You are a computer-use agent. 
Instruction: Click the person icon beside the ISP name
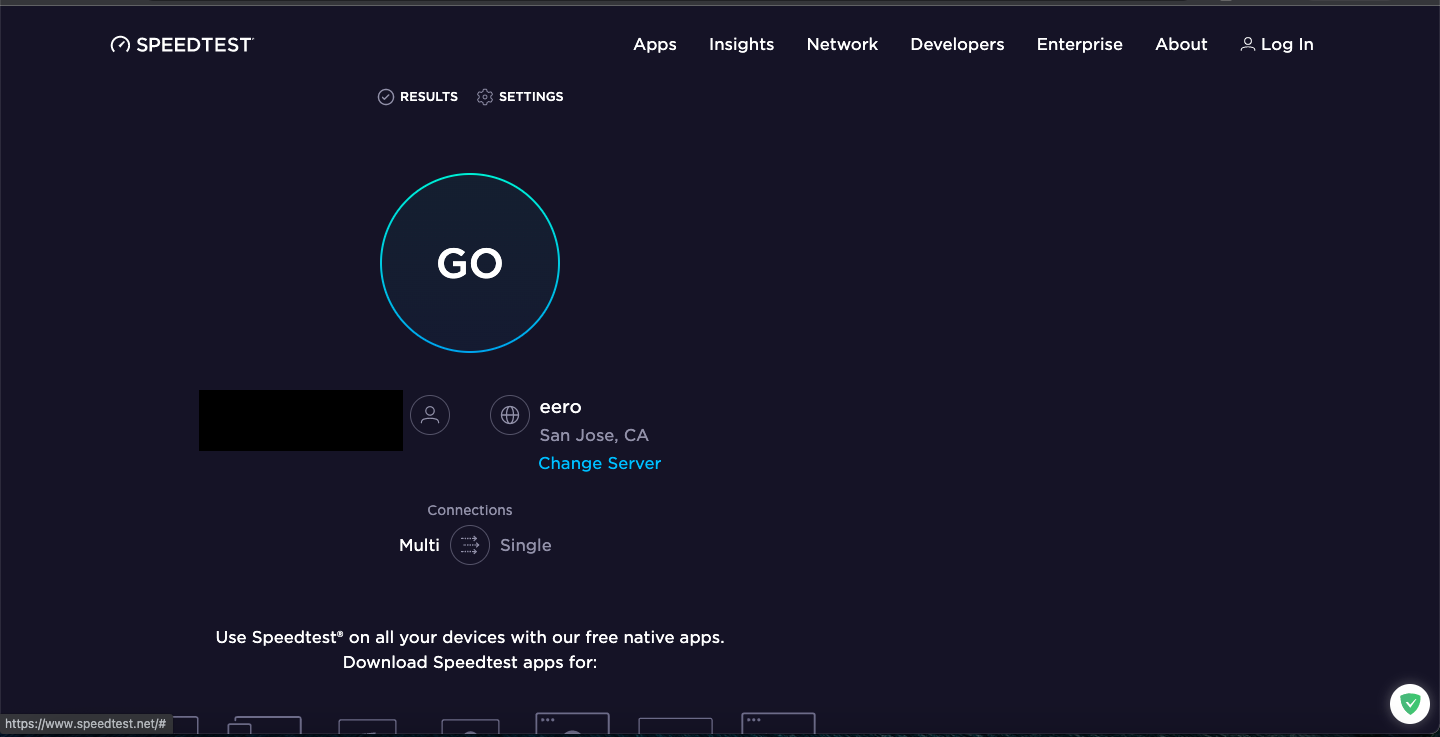[x=430, y=414]
